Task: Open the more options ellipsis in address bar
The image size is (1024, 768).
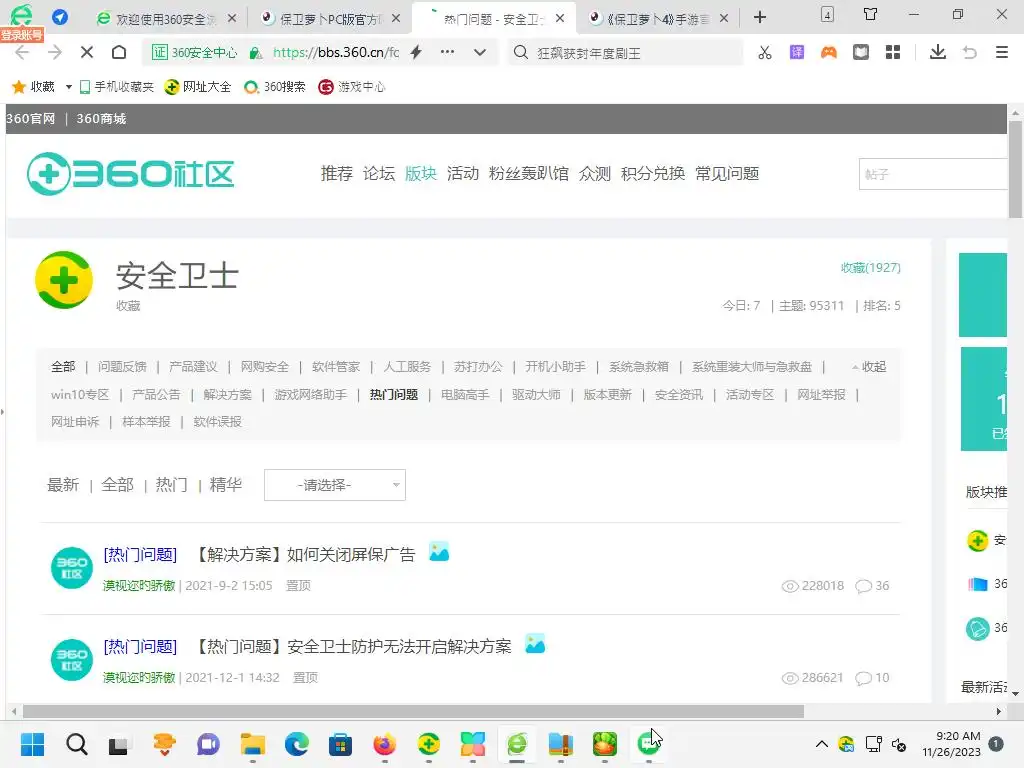Action: click(447, 52)
